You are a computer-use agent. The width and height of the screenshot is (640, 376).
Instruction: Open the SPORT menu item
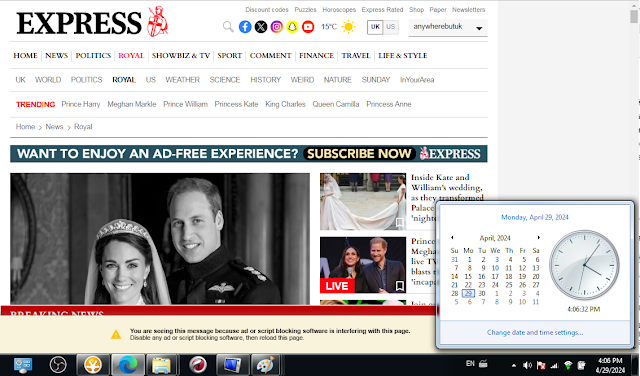[x=229, y=56]
